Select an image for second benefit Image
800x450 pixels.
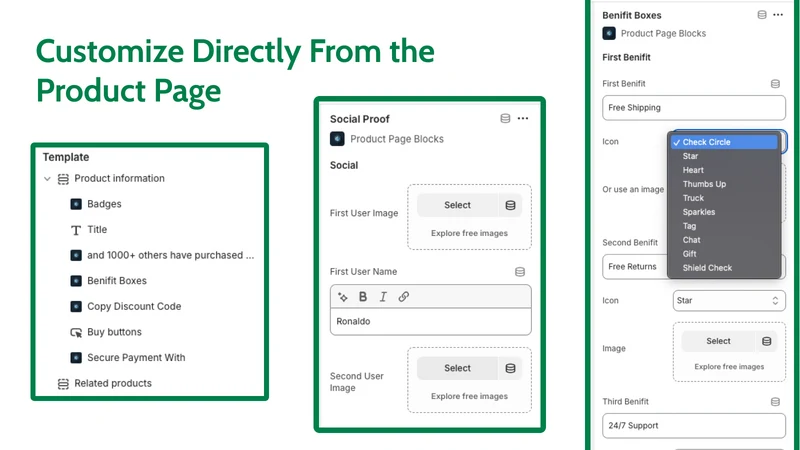point(718,341)
